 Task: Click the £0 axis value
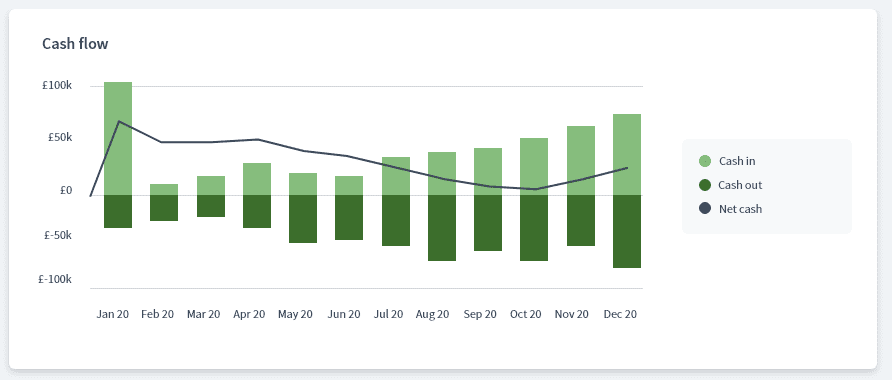click(x=66, y=191)
